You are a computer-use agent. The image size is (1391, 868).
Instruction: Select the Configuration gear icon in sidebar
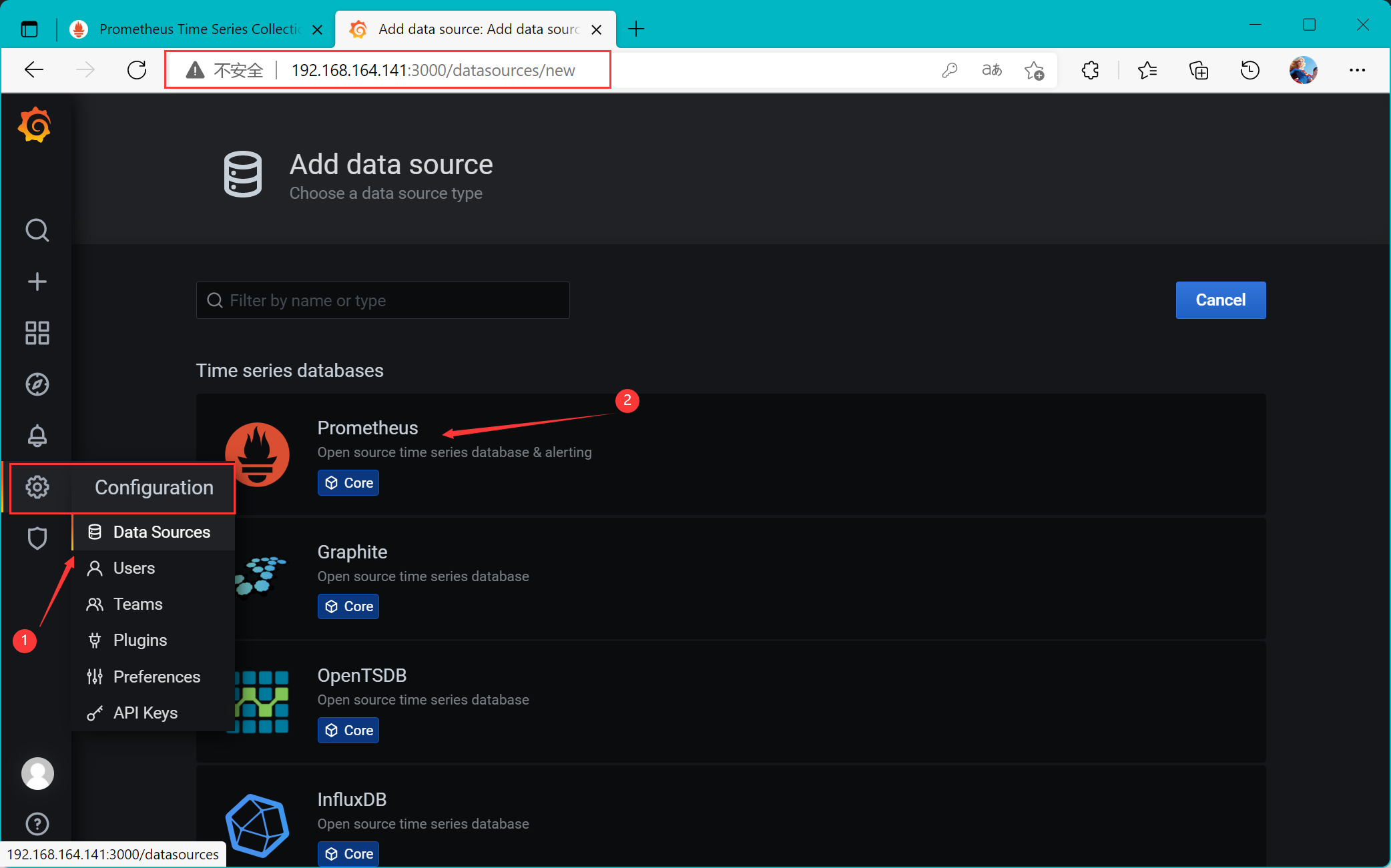pyautogui.click(x=37, y=487)
